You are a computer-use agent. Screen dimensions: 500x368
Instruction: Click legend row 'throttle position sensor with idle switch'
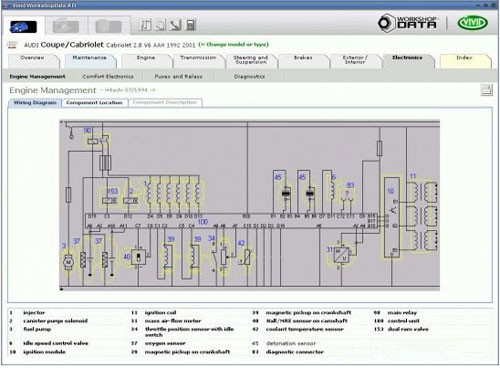tap(189, 332)
